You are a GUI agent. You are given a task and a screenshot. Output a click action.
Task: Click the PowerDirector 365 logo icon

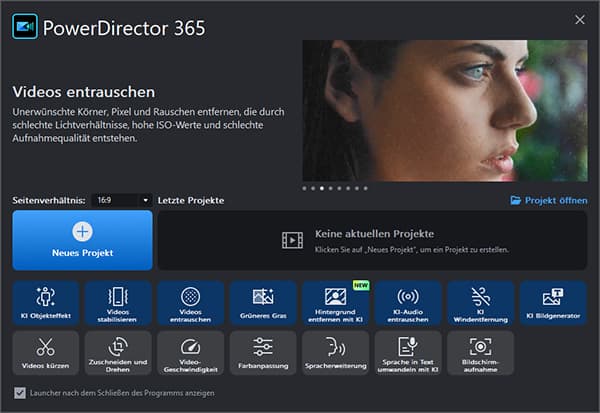pyautogui.click(x=25, y=26)
